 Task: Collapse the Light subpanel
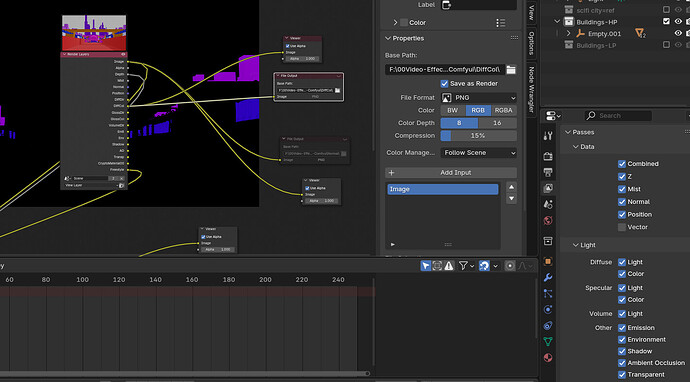[x=576, y=245]
